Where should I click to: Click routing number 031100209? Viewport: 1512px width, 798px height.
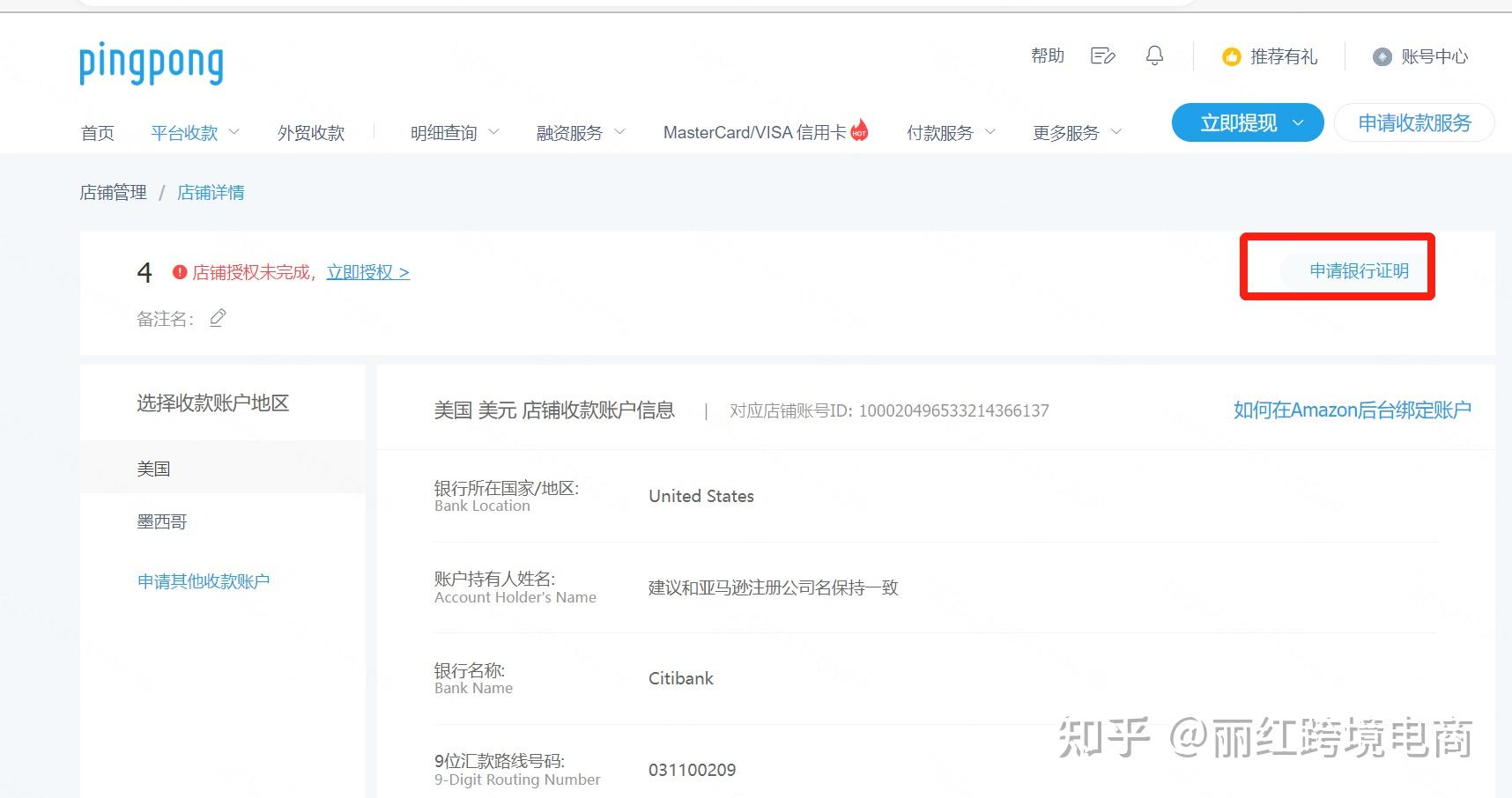[x=693, y=770]
